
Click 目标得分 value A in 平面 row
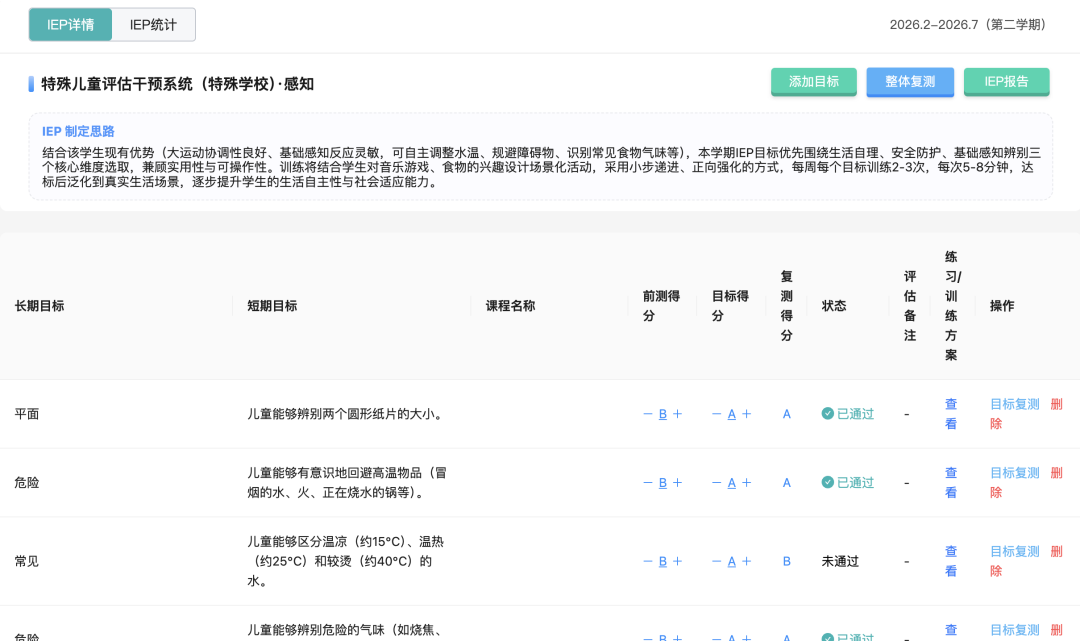(x=731, y=414)
